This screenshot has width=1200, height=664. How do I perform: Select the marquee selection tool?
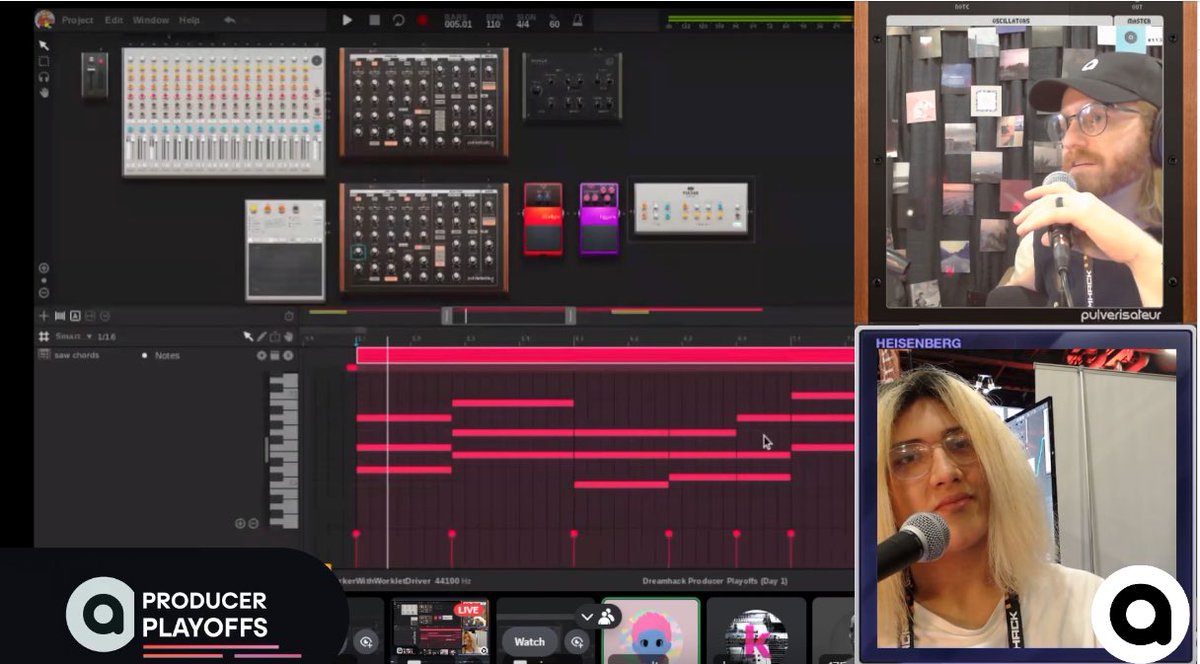click(44, 61)
